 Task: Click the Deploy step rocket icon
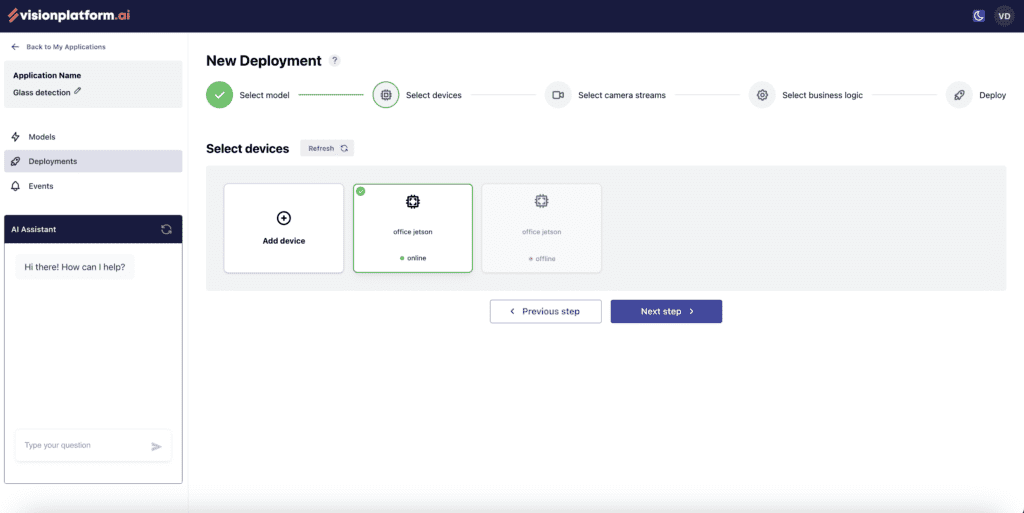[x=959, y=95]
